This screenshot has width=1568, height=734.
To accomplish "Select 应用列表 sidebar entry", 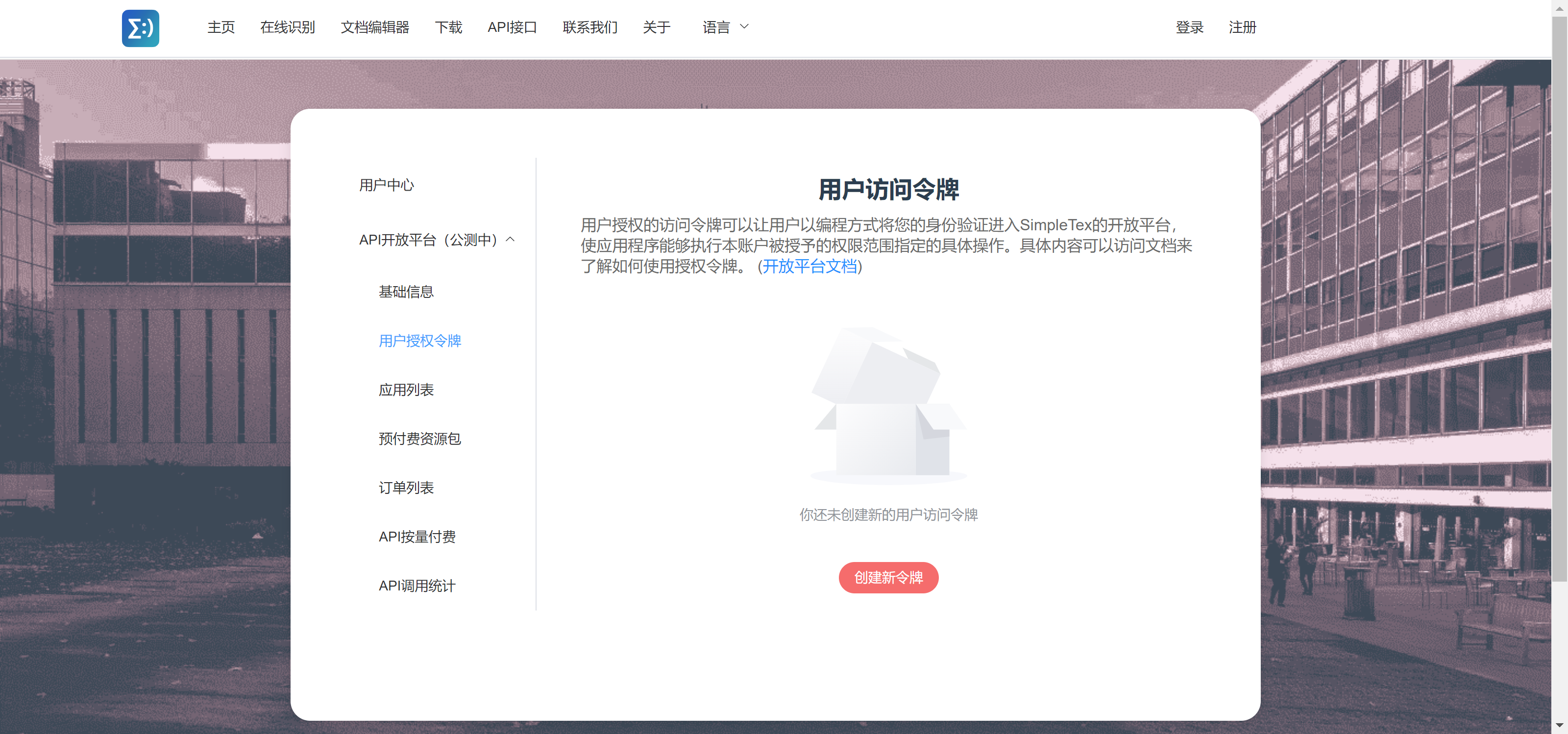I will pyautogui.click(x=405, y=390).
